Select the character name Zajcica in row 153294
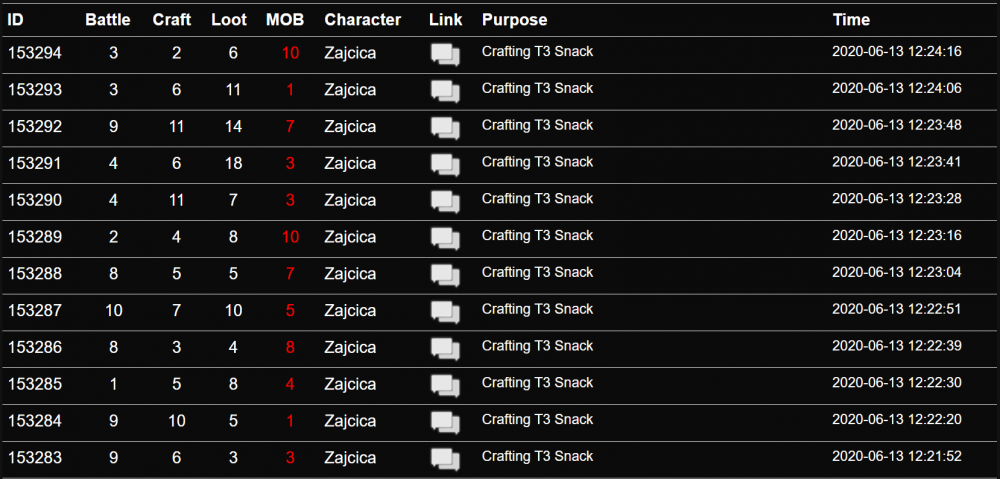The image size is (1000, 479). pyautogui.click(x=350, y=54)
